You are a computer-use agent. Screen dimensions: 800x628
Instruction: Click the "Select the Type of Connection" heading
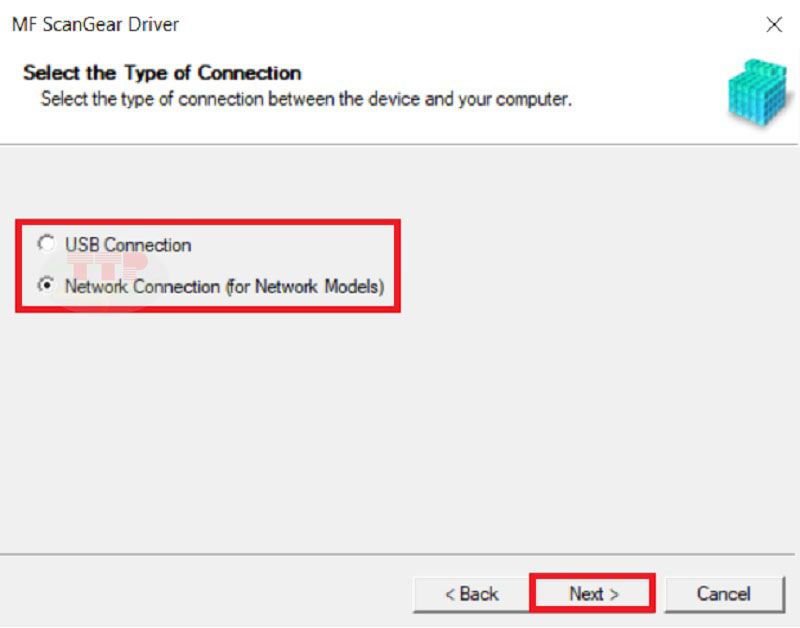pyautogui.click(x=162, y=73)
